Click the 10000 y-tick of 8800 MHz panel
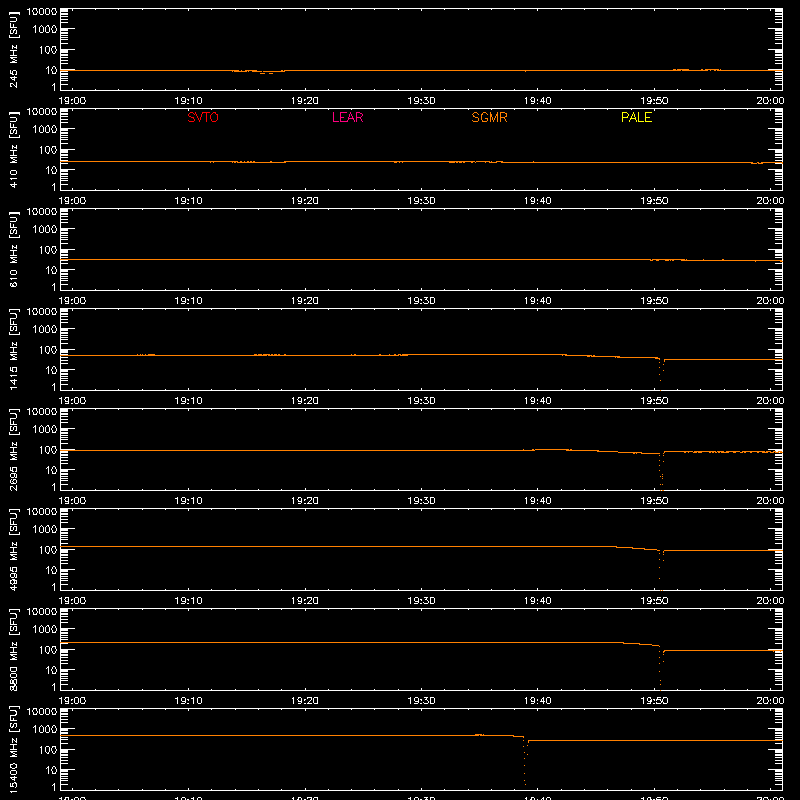Image resolution: width=800 pixels, height=800 pixels. pos(42,612)
